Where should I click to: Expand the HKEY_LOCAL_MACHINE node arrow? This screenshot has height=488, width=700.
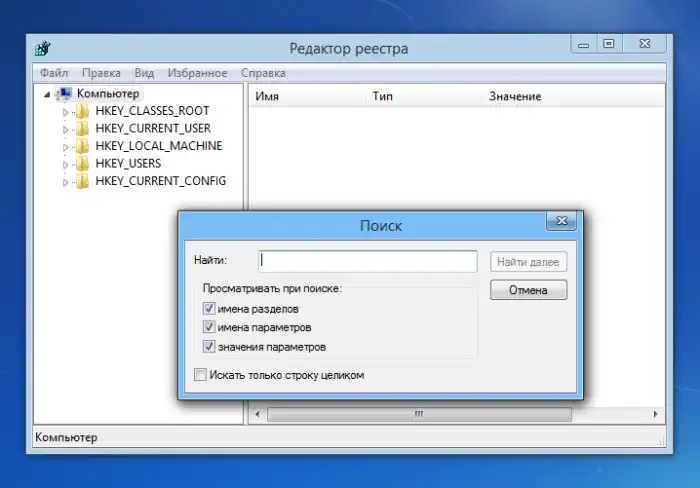tap(66, 147)
